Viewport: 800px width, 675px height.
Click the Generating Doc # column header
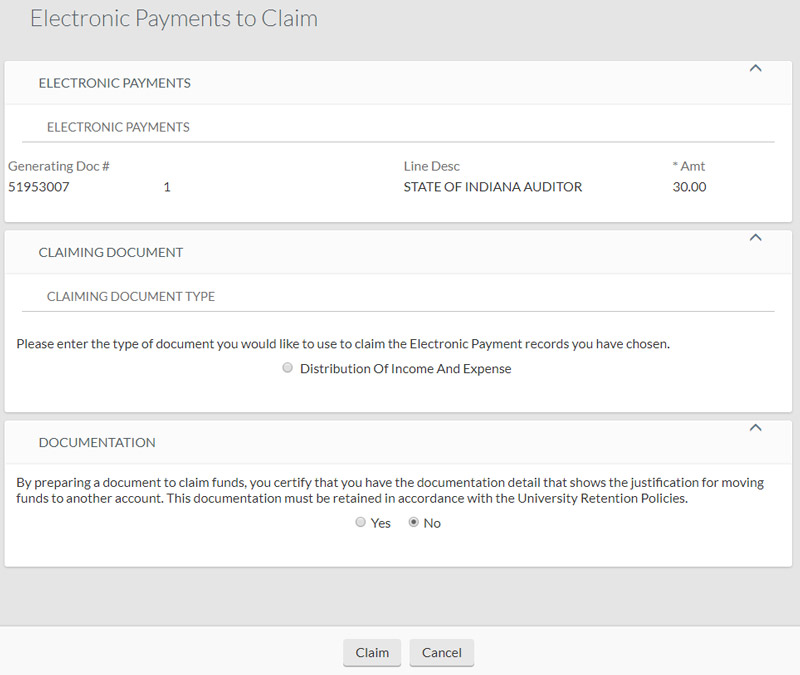58,166
